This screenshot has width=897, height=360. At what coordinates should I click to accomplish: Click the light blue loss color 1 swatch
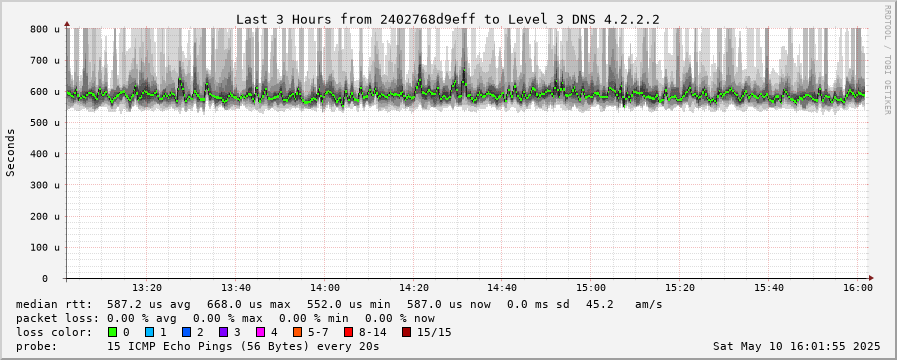(149, 332)
